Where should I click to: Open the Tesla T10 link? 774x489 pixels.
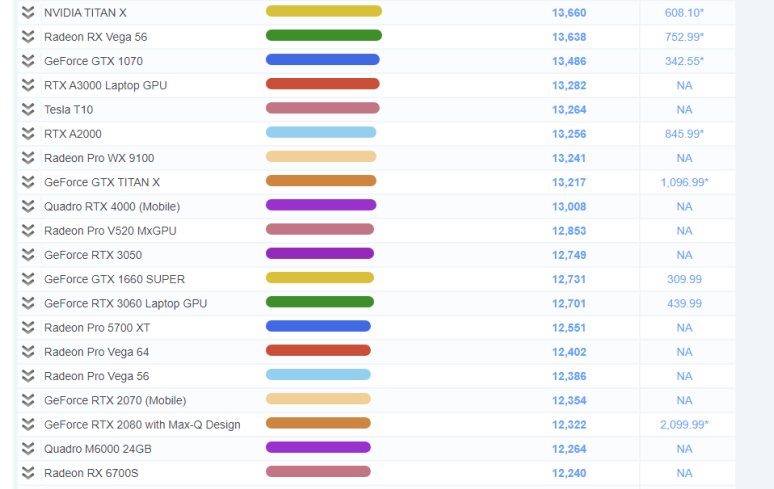[x=69, y=110]
